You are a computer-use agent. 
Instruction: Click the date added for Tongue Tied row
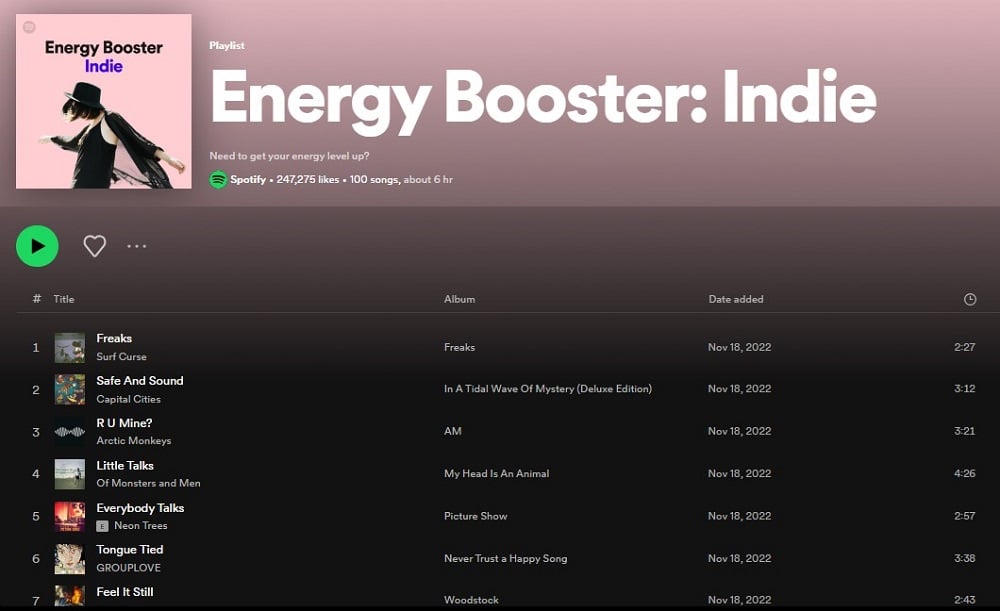point(739,558)
